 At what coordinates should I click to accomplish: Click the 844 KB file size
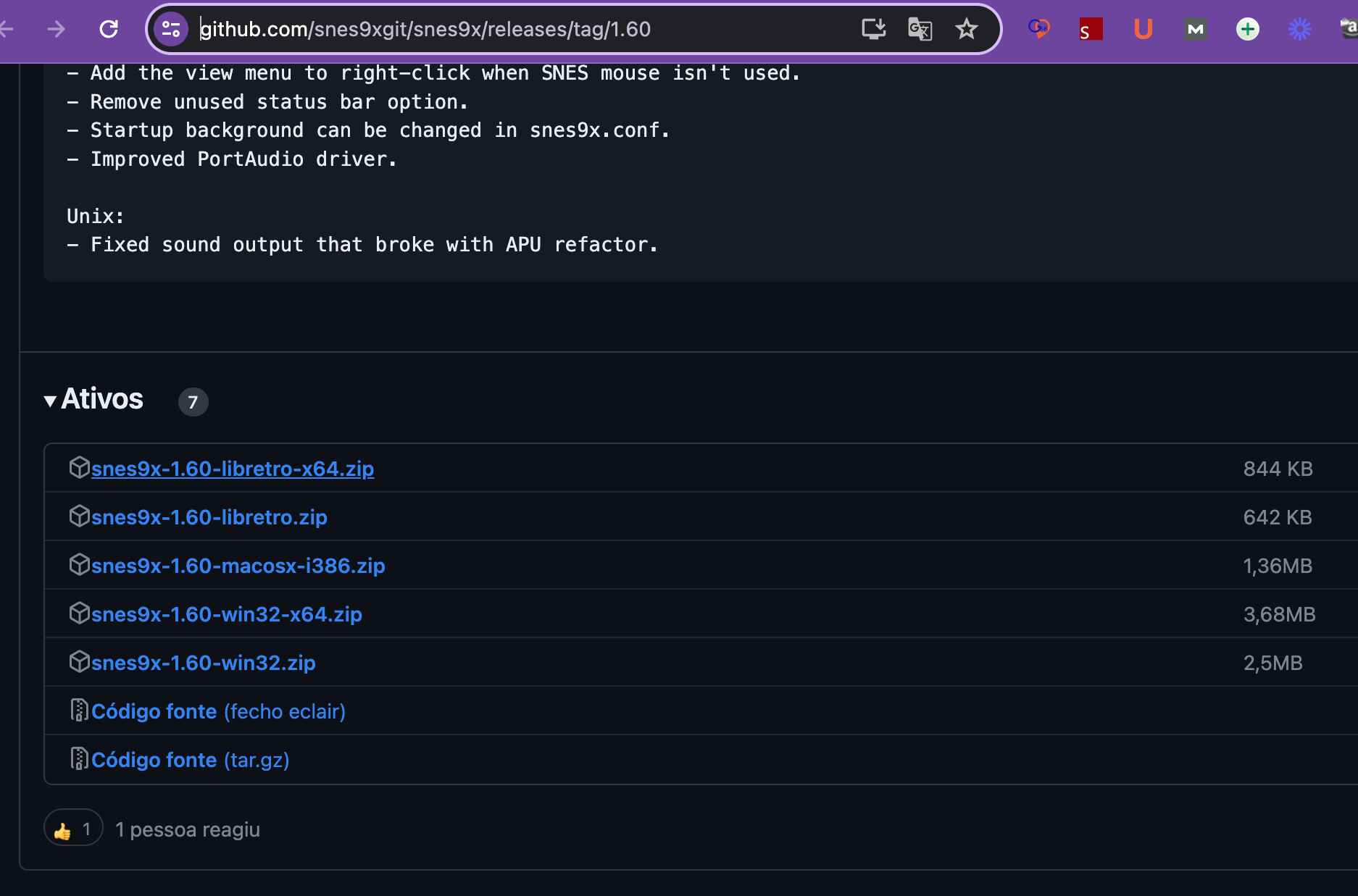1278,469
